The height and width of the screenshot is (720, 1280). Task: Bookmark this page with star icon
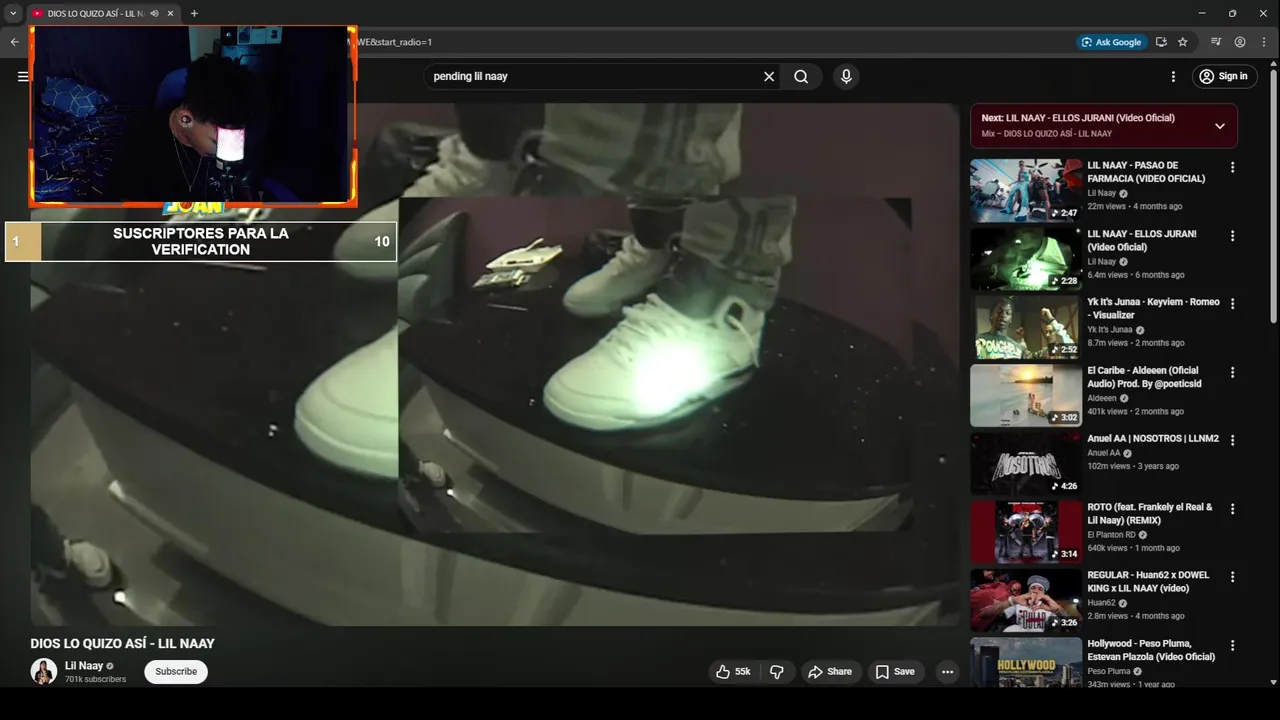1183,42
